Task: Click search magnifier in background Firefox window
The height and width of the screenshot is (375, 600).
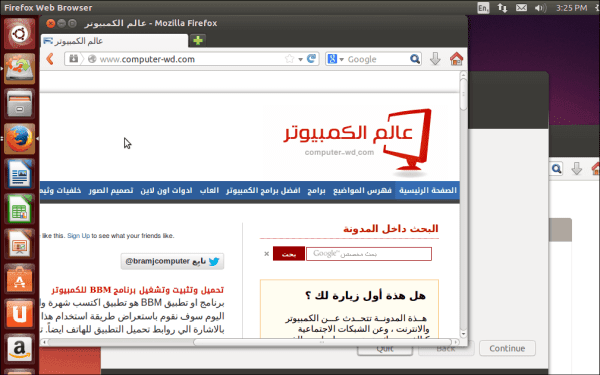Action: click(x=557, y=168)
